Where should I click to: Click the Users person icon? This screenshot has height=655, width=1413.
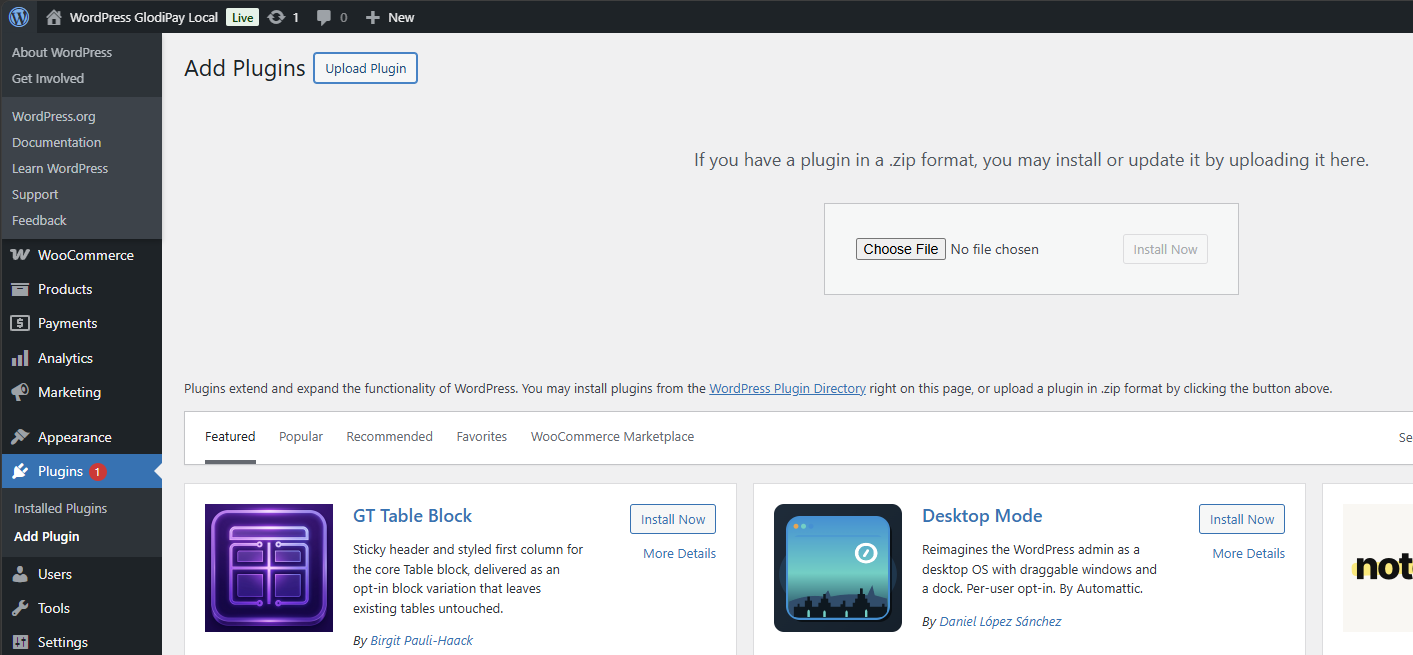(20, 574)
